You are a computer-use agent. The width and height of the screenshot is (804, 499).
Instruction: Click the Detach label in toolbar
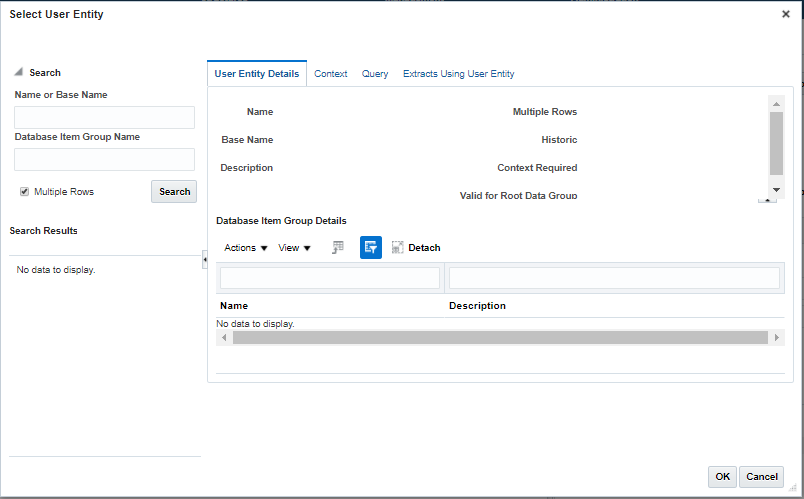point(424,248)
